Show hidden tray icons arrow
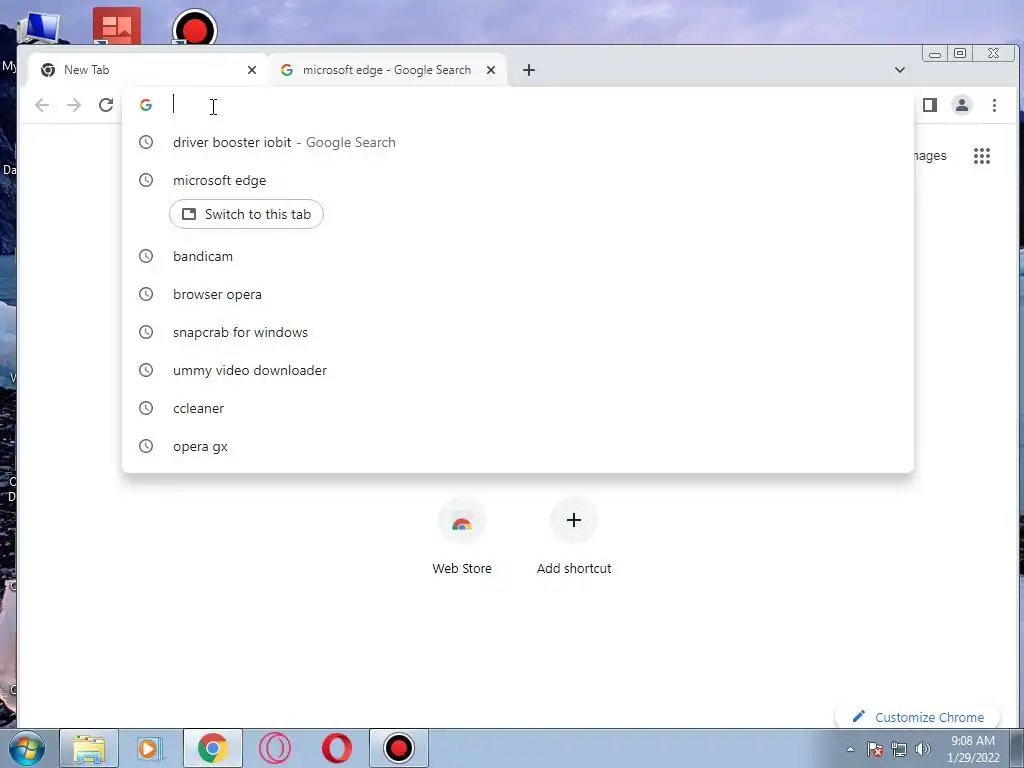The width and height of the screenshot is (1024, 768). click(850, 749)
